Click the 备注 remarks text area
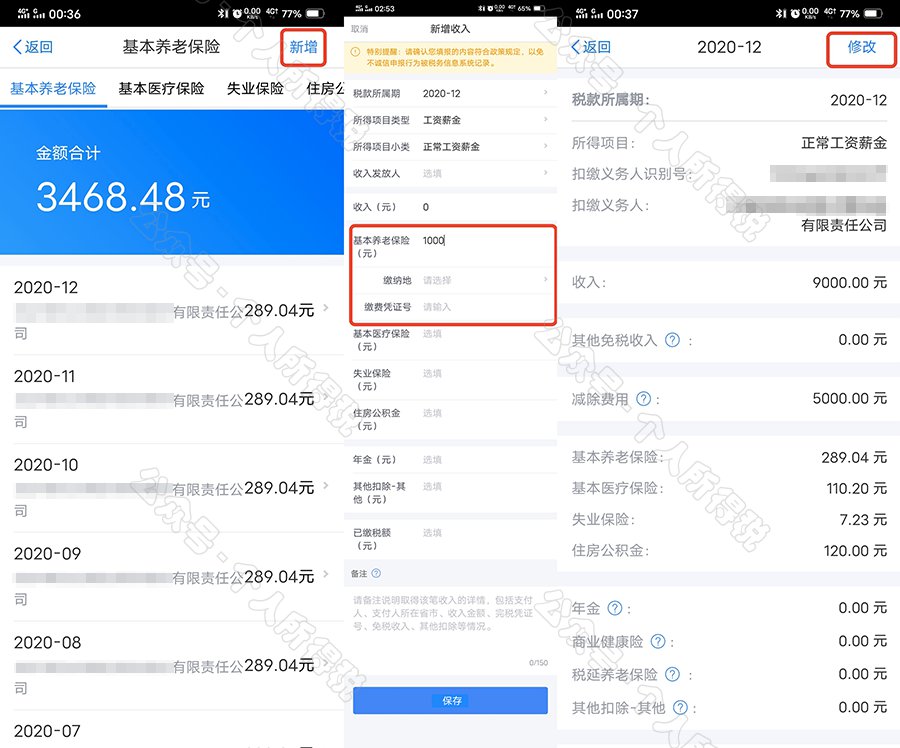Screen dimensions: 900x748 (451, 629)
